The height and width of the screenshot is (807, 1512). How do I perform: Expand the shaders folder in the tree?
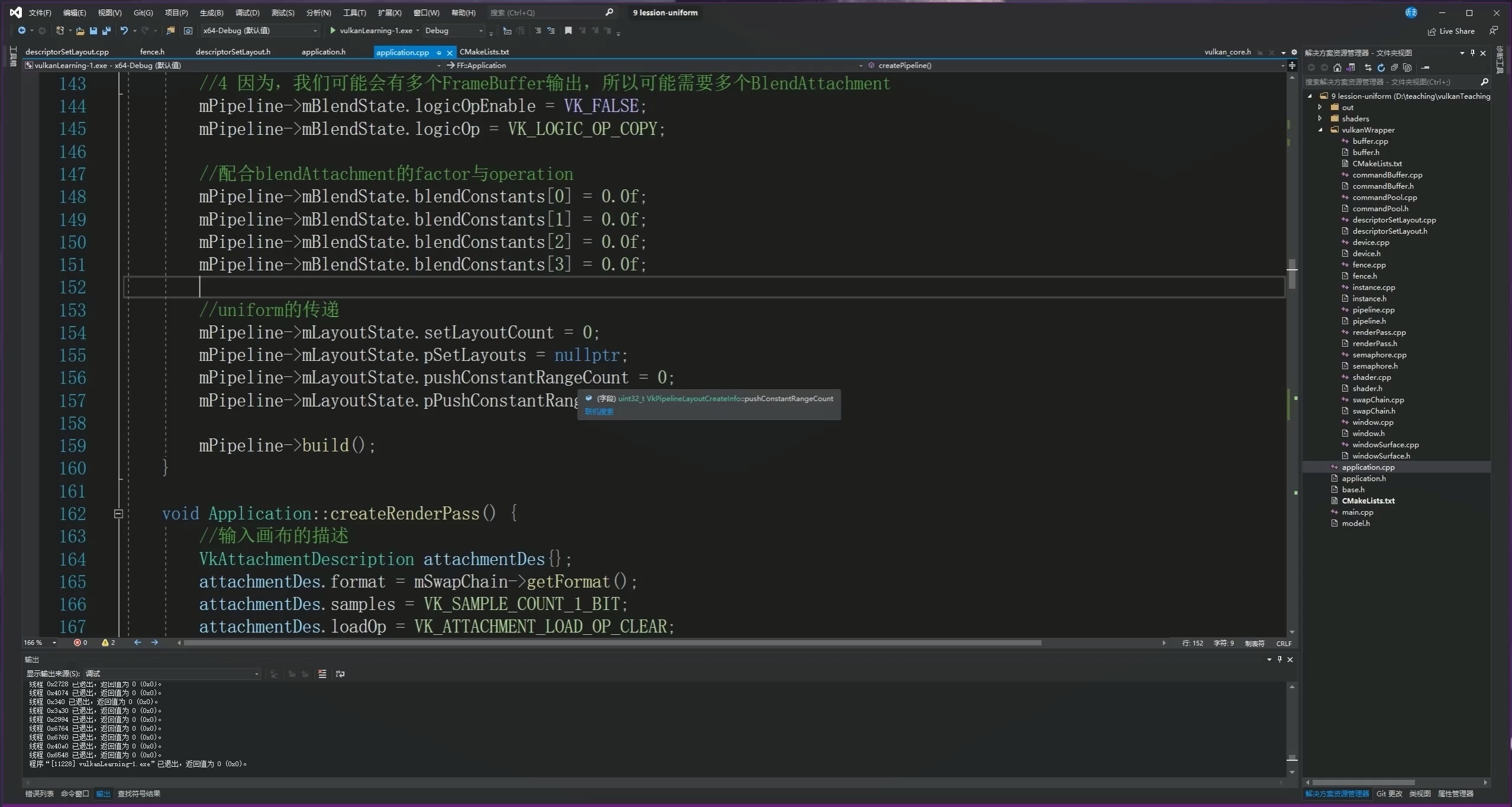point(1320,118)
